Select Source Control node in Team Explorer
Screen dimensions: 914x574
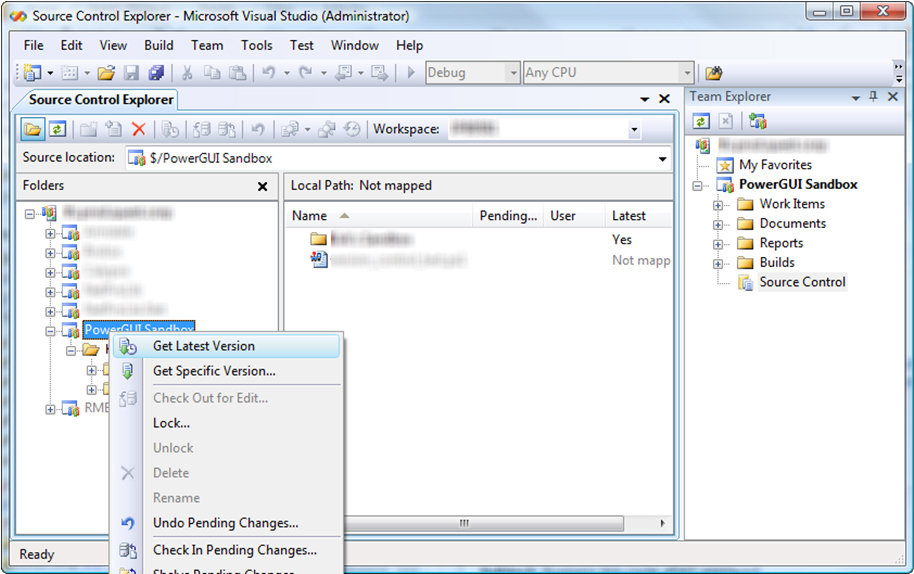pos(802,282)
